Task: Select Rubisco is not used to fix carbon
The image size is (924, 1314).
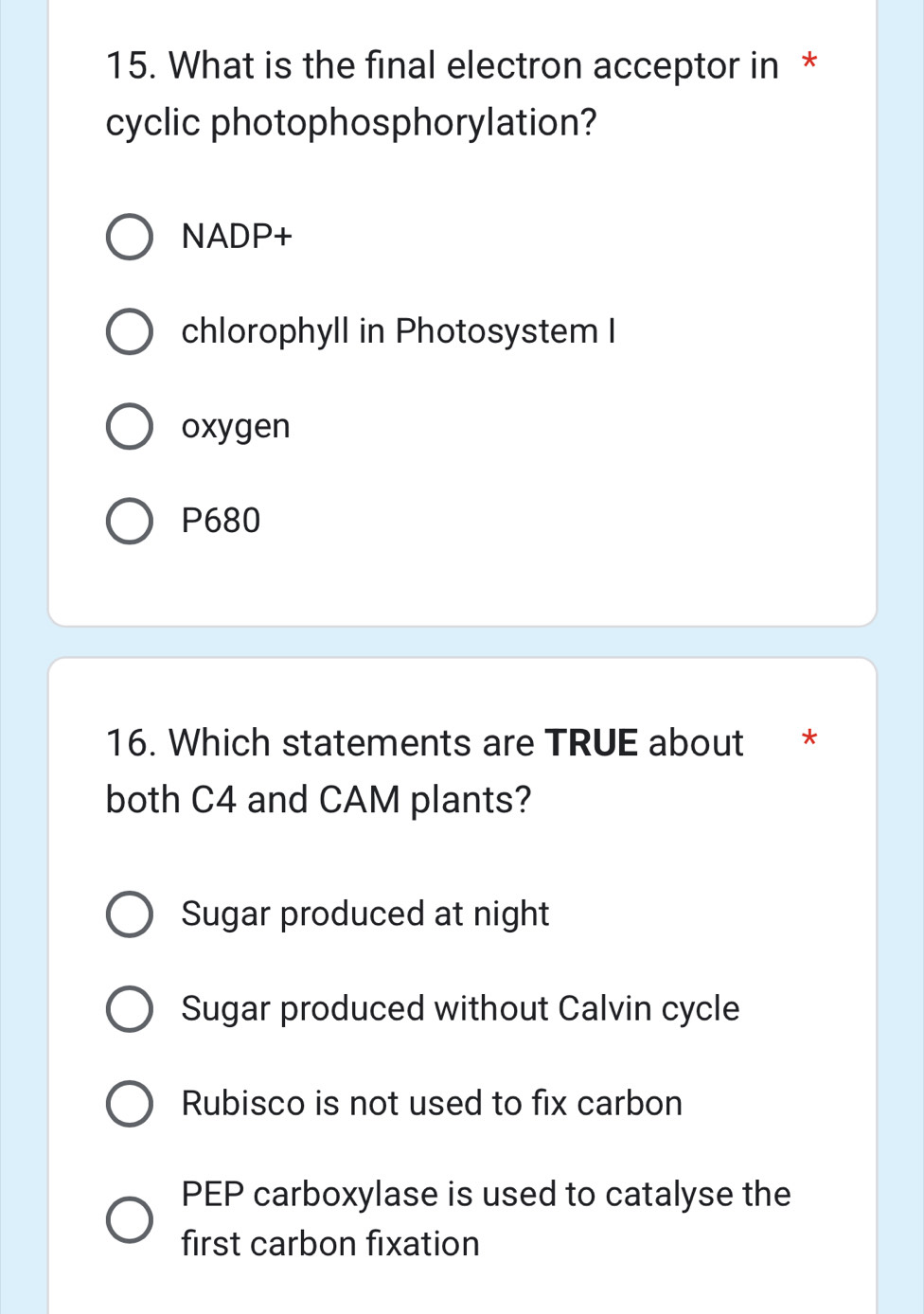Action: tap(130, 1104)
